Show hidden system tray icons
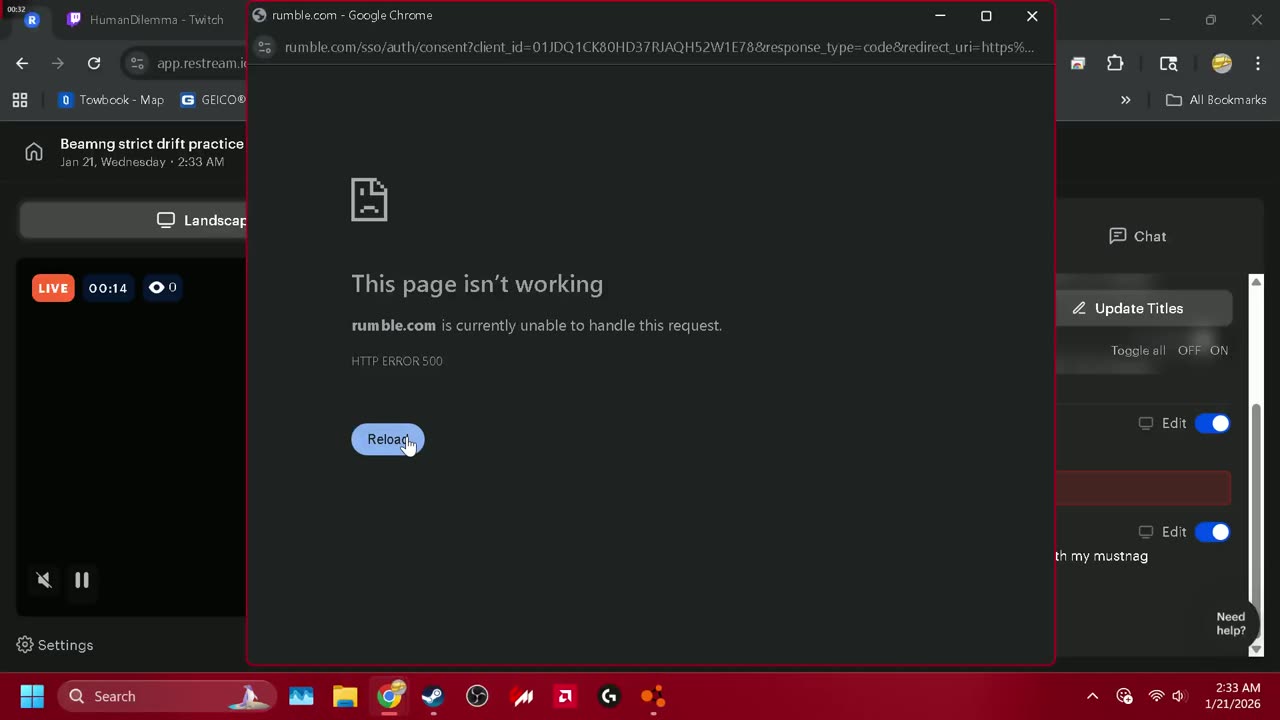 tap(1092, 696)
